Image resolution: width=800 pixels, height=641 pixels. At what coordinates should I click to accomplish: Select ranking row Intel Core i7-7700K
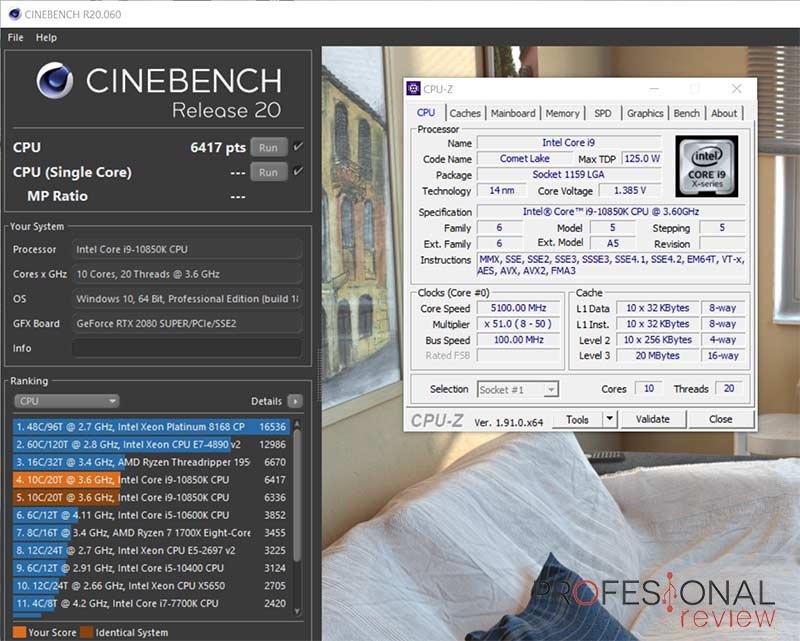pyautogui.click(x=152, y=603)
